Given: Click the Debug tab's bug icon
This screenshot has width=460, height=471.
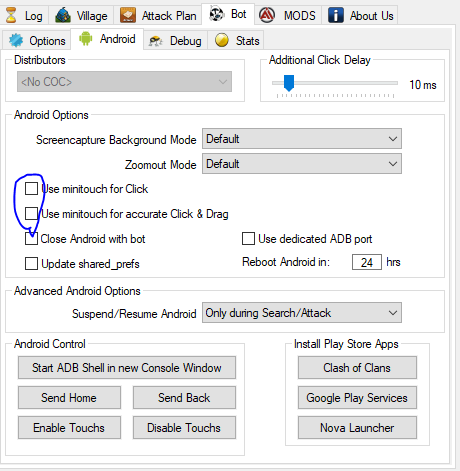Looking at the screenshot, I should coord(155,41).
